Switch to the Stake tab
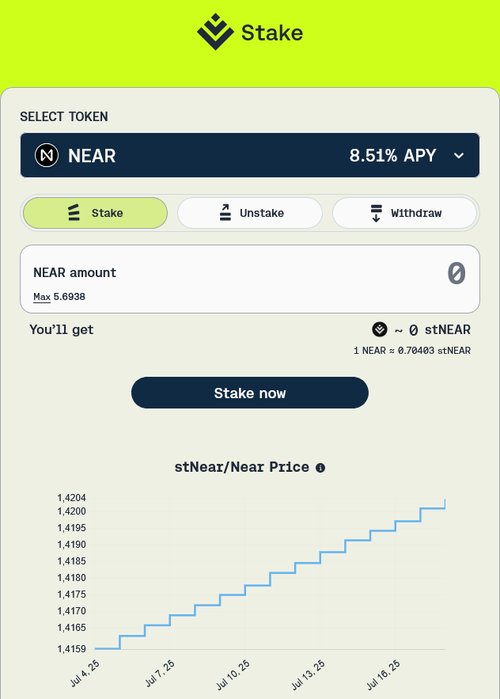Screen dimensions: 500x699 coord(95,213)
